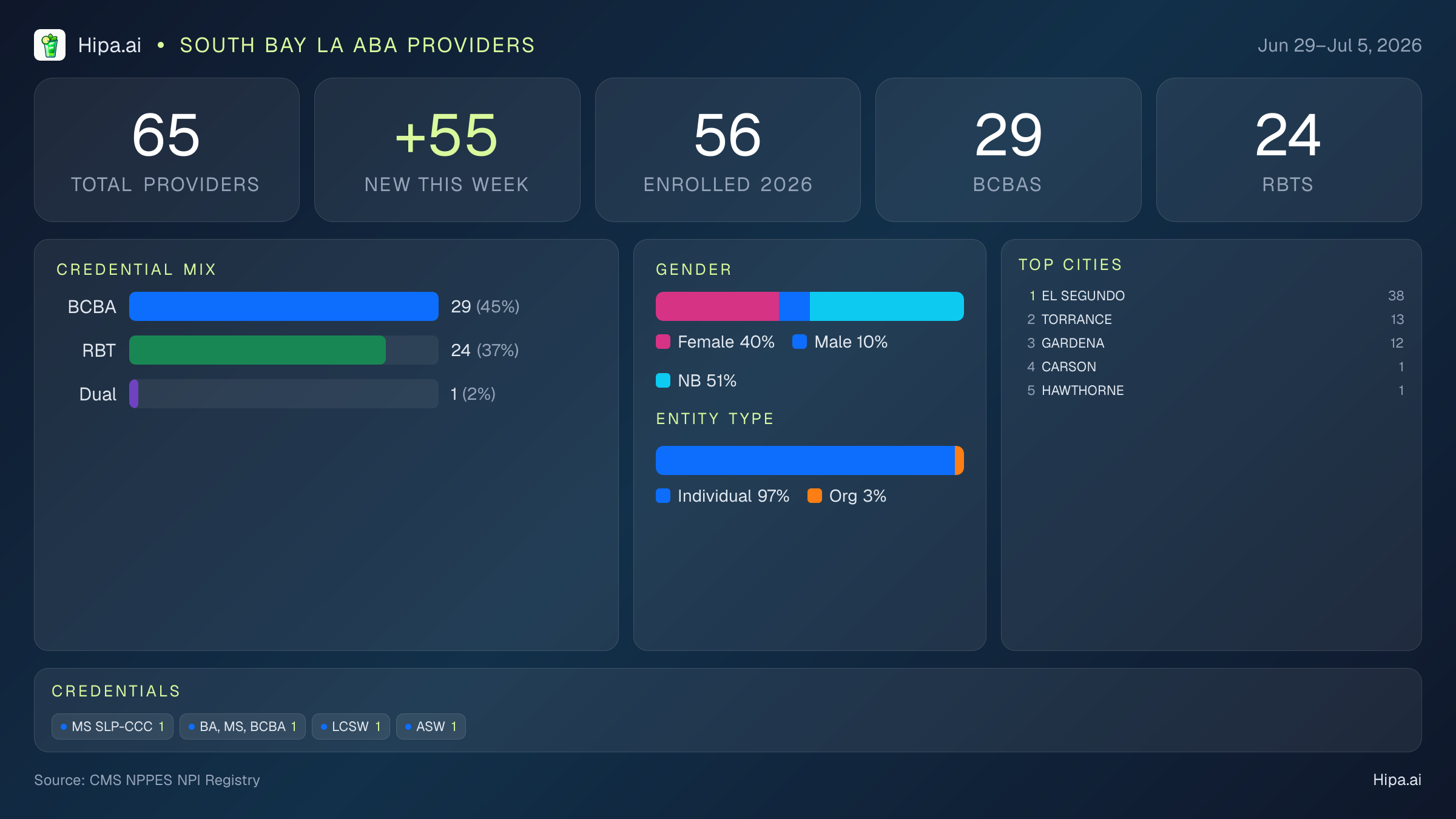1456x819 pixels.
Task: Click the blue Individual segment of entity bar
Action: (805, 460)
